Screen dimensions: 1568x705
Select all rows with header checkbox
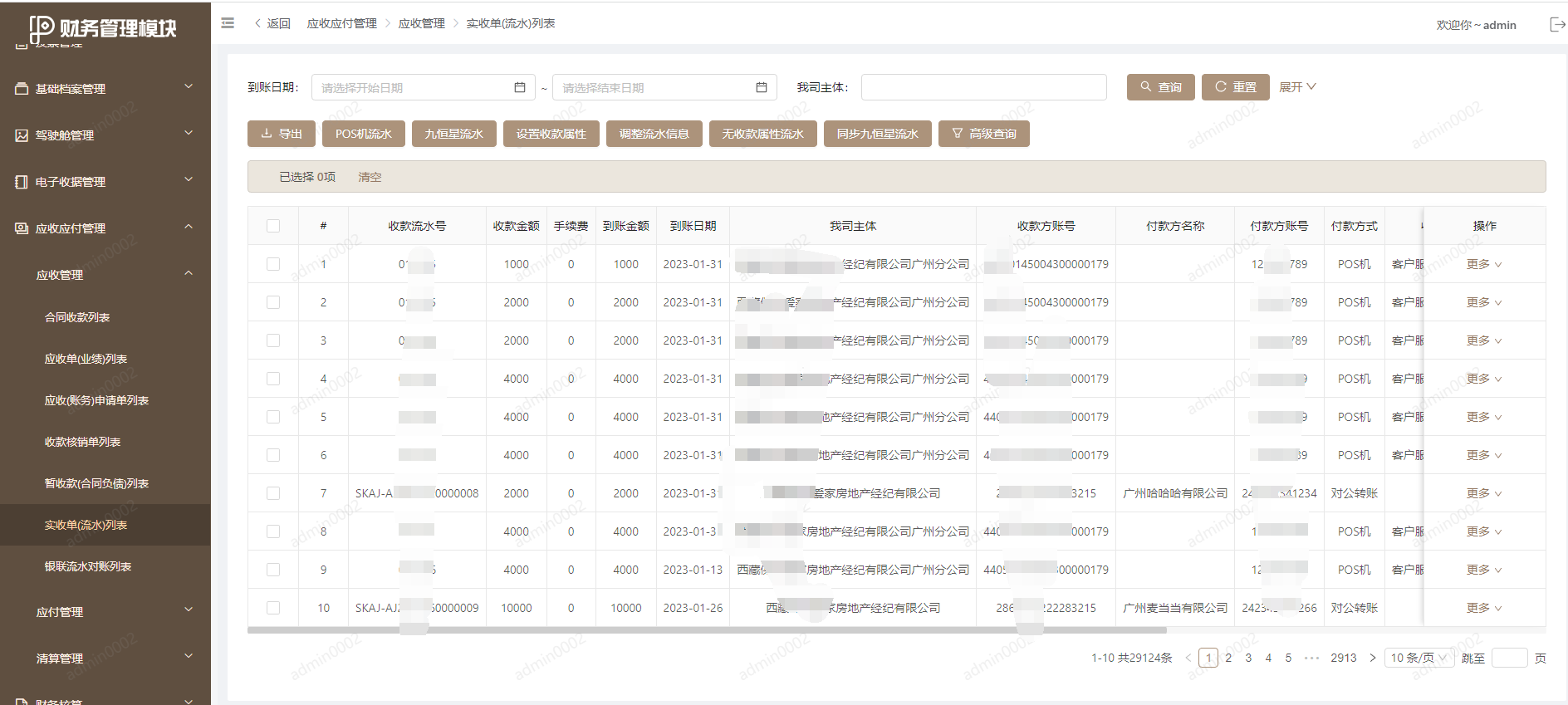point(273,226)
